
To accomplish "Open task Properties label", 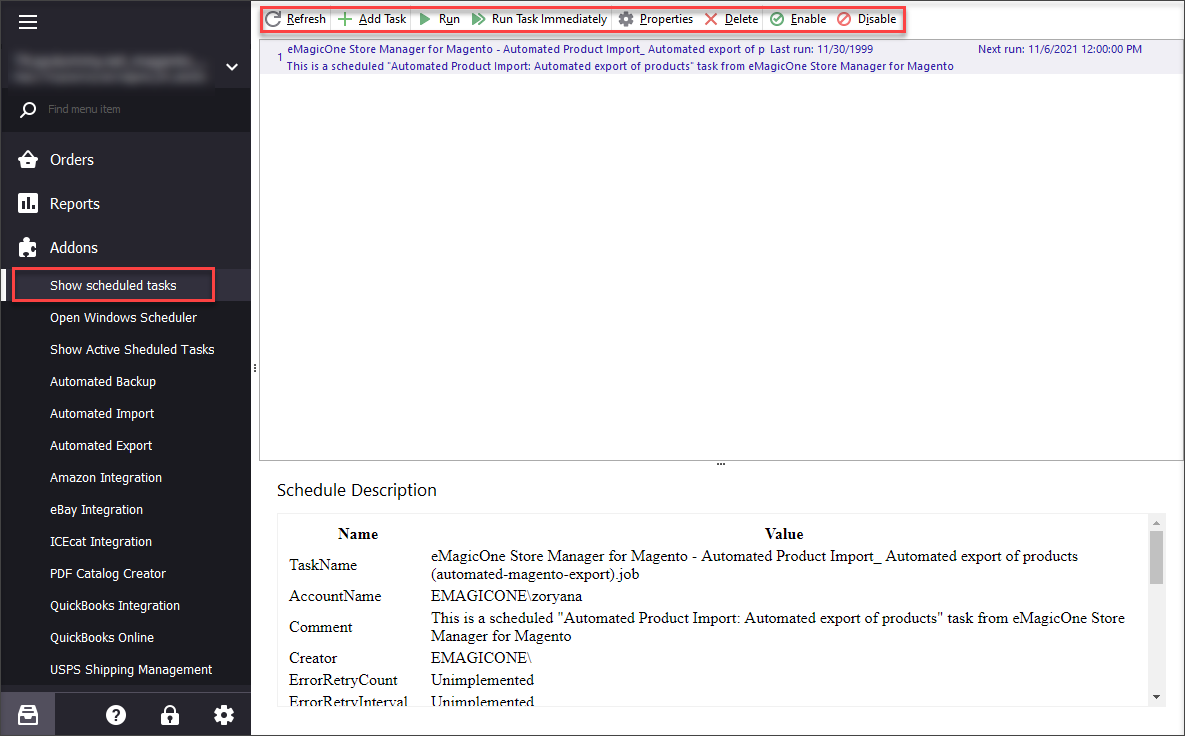I will 666,19.
